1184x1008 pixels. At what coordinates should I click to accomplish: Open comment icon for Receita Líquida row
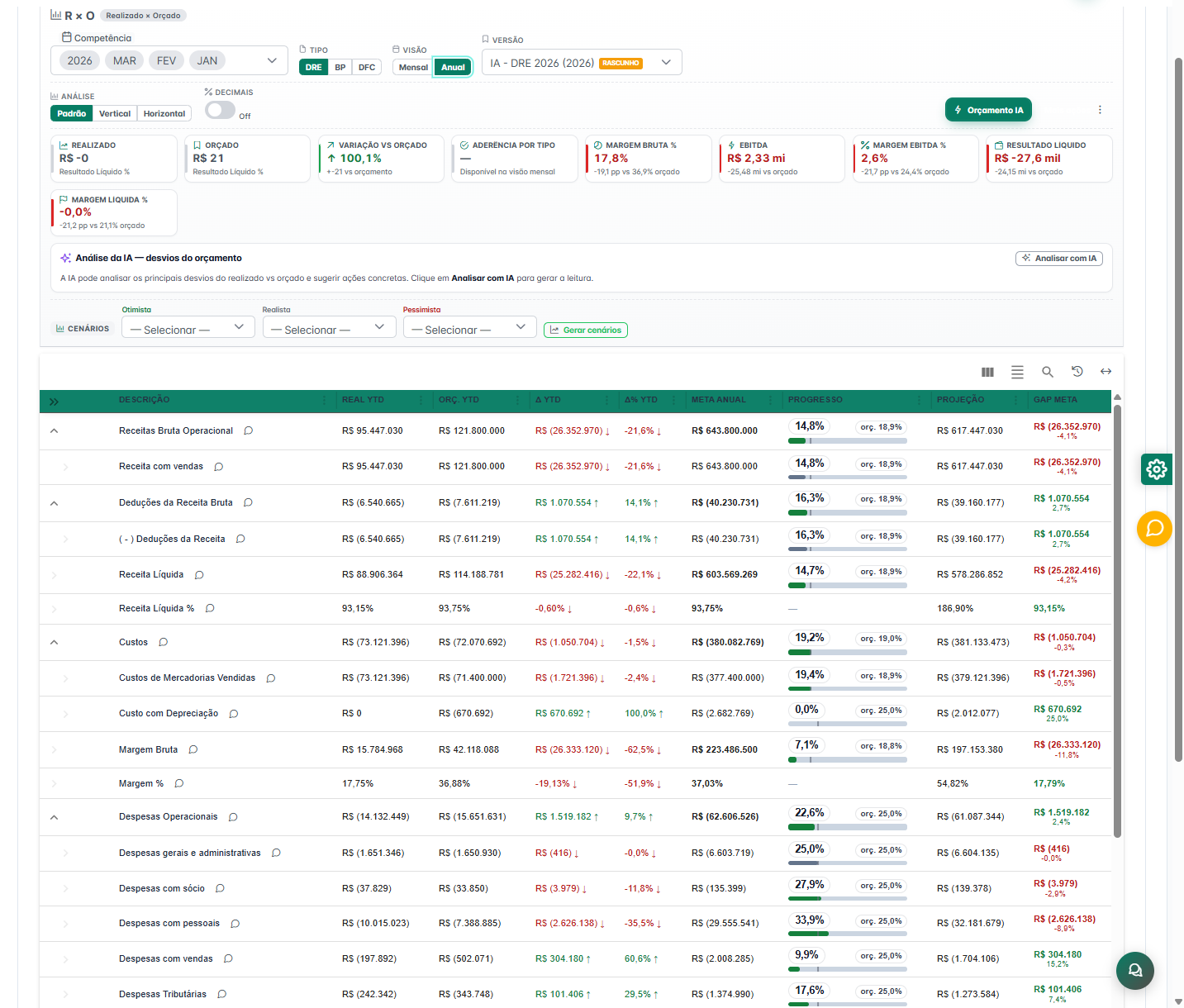(x=198, y=575)
